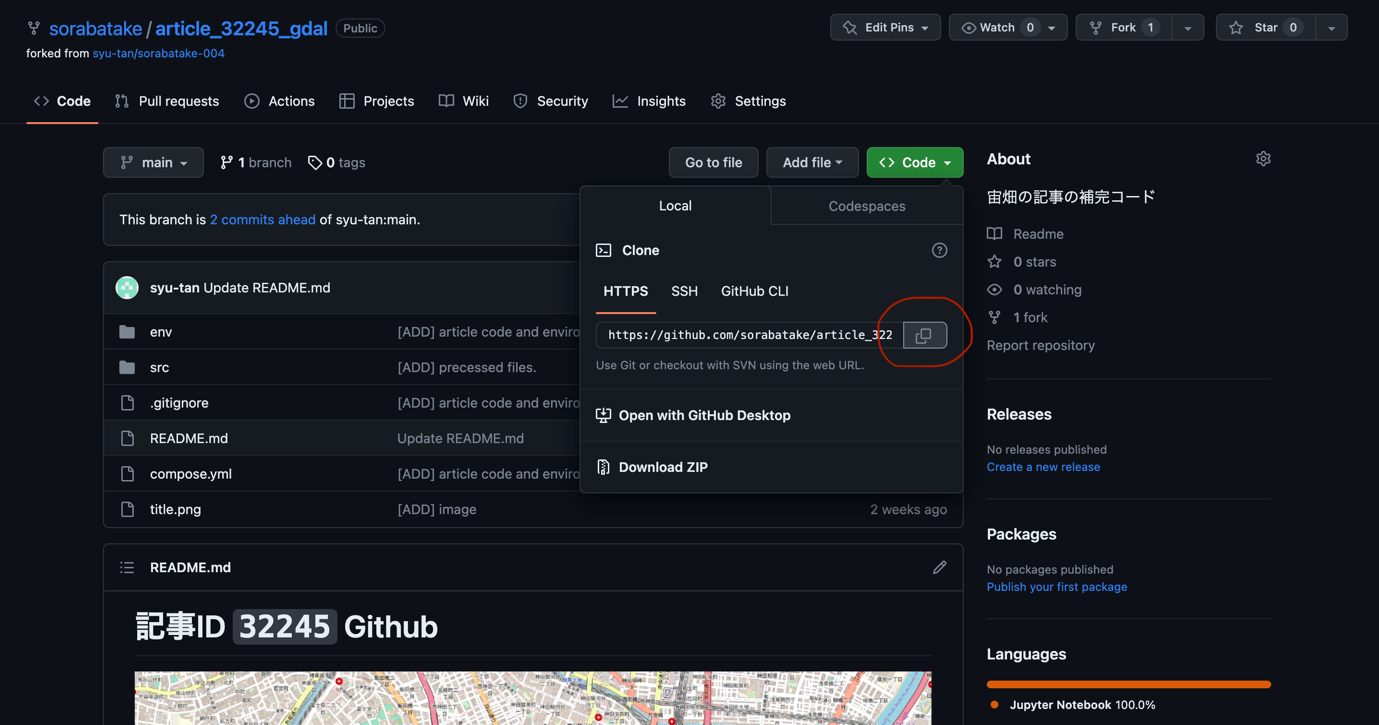Click the orange language bar

click(x=1129, y=684)
